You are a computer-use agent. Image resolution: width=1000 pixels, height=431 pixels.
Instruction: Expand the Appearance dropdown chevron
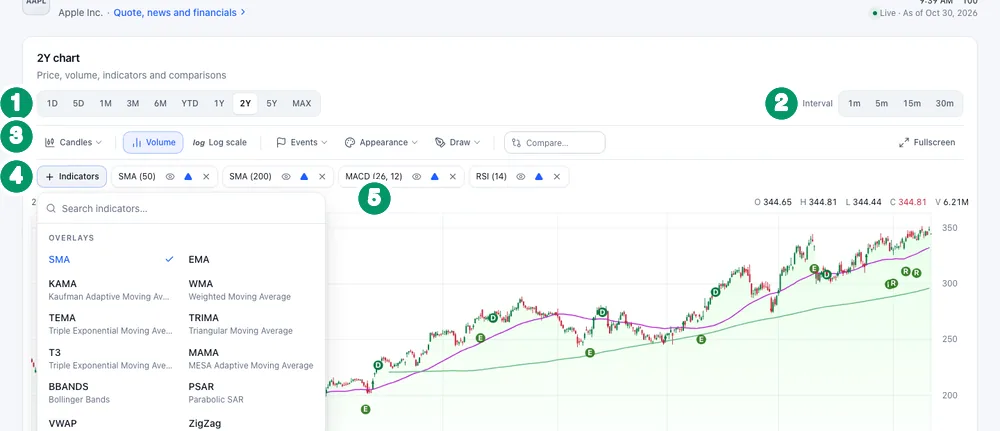(415, 143)
